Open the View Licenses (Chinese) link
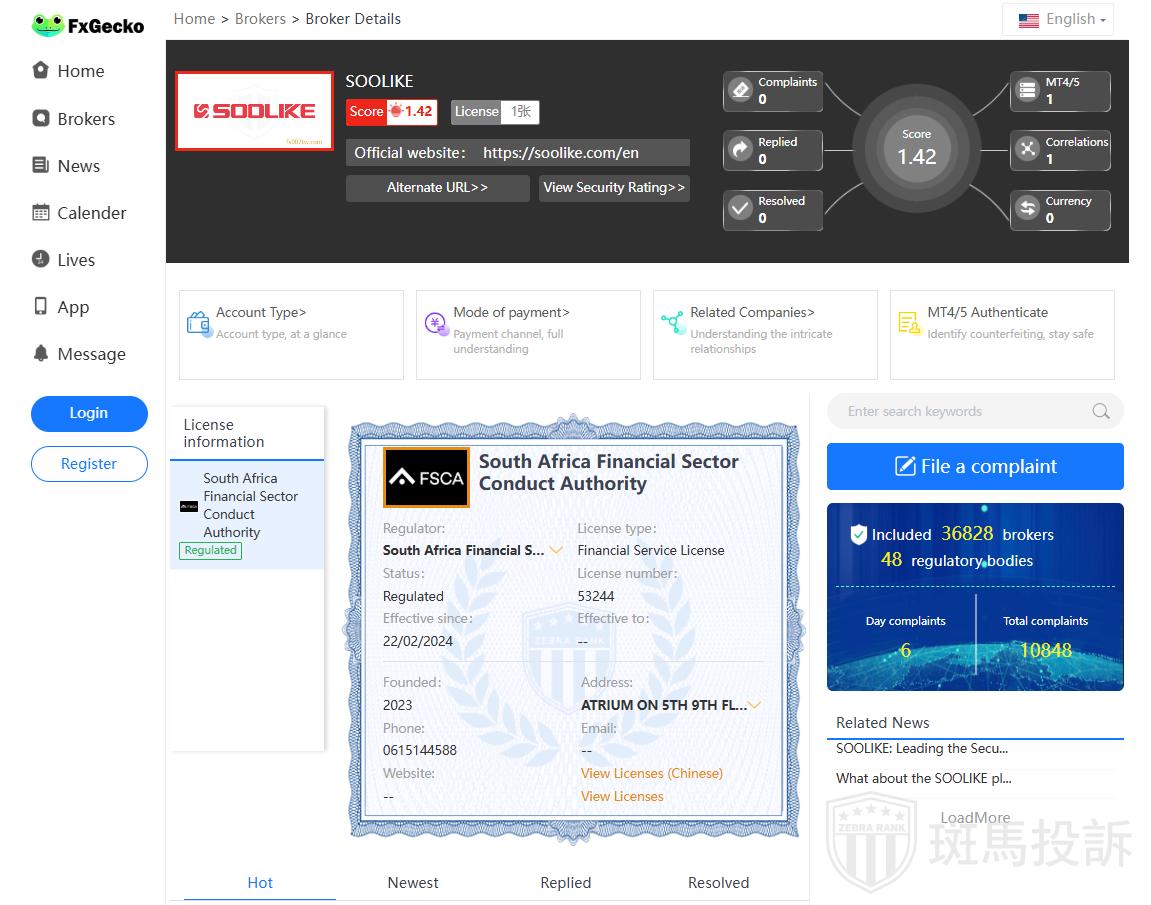 point(651,773)
